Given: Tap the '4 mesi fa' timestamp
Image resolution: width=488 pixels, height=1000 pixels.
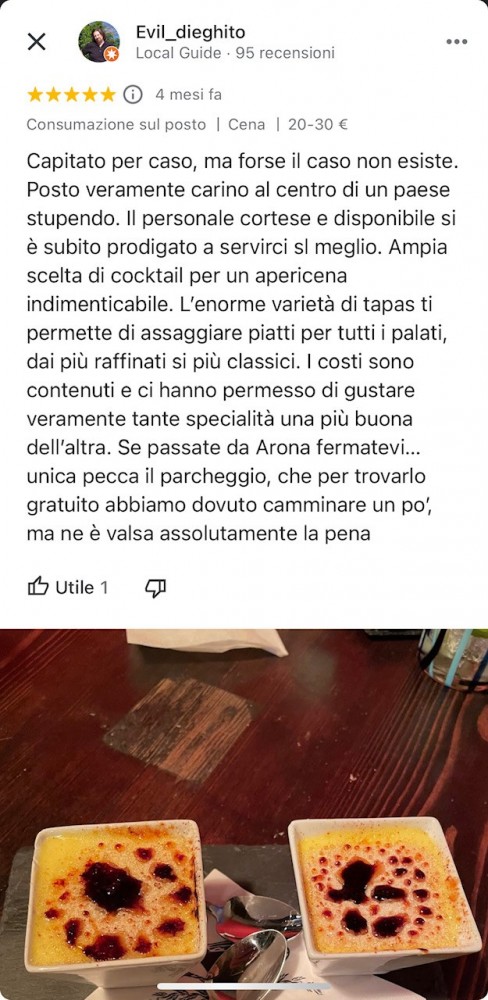Looking at the screenshot, I should pos(189,94).
